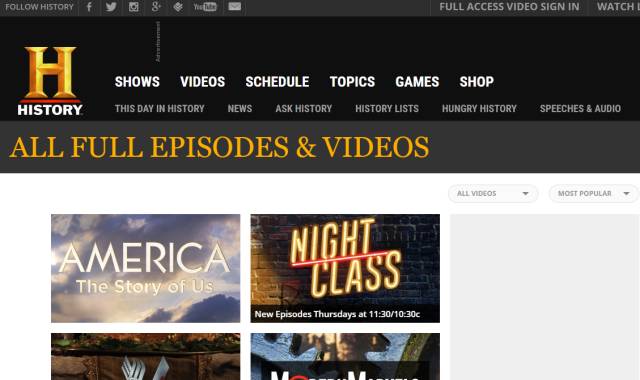640x380 pixels.
Task: Open the Twitter bird icon
Action: click(111, 7)
